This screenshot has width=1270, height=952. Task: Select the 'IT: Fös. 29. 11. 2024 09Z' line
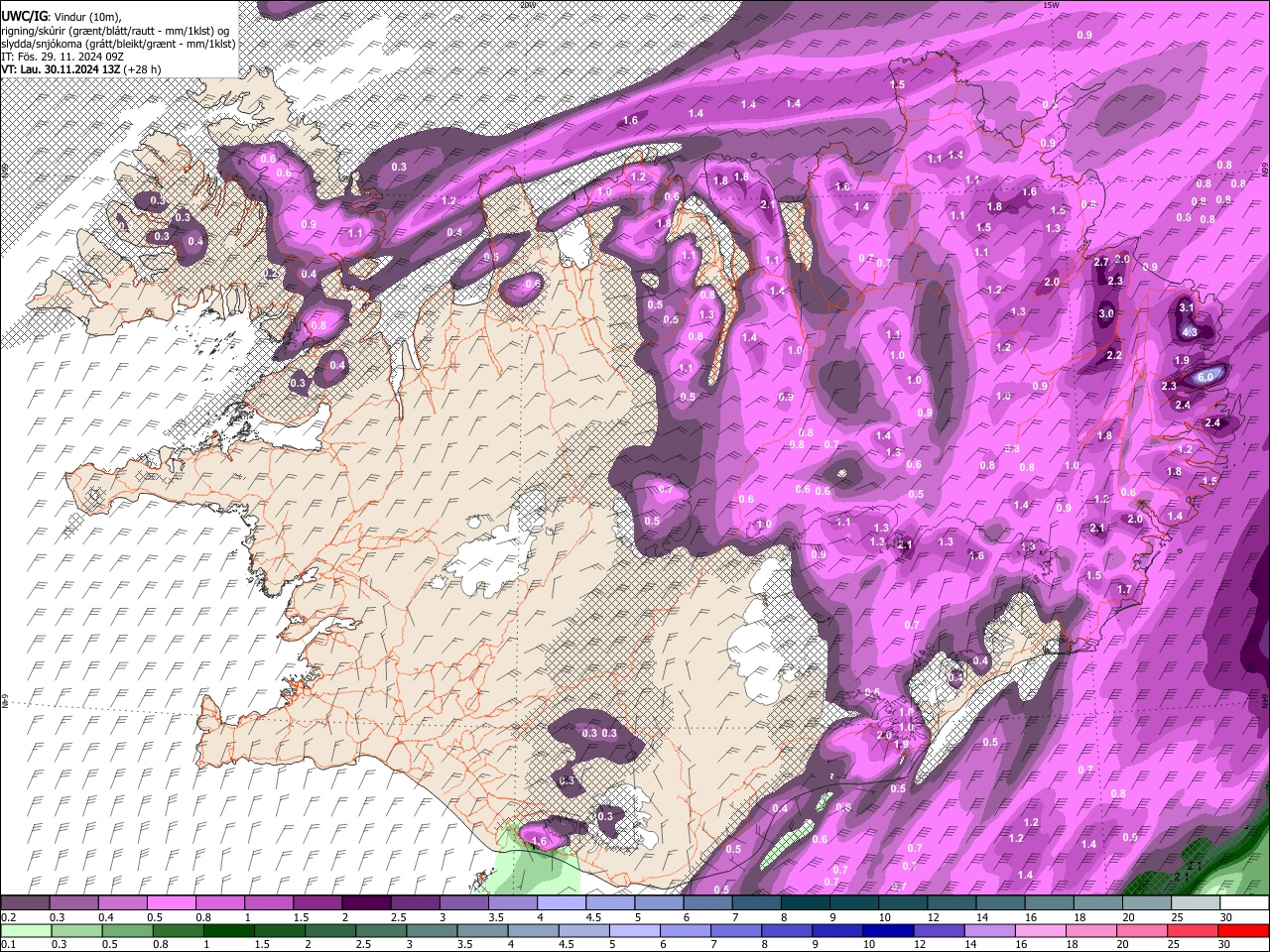pyautogui.click(x=63, y=57)
